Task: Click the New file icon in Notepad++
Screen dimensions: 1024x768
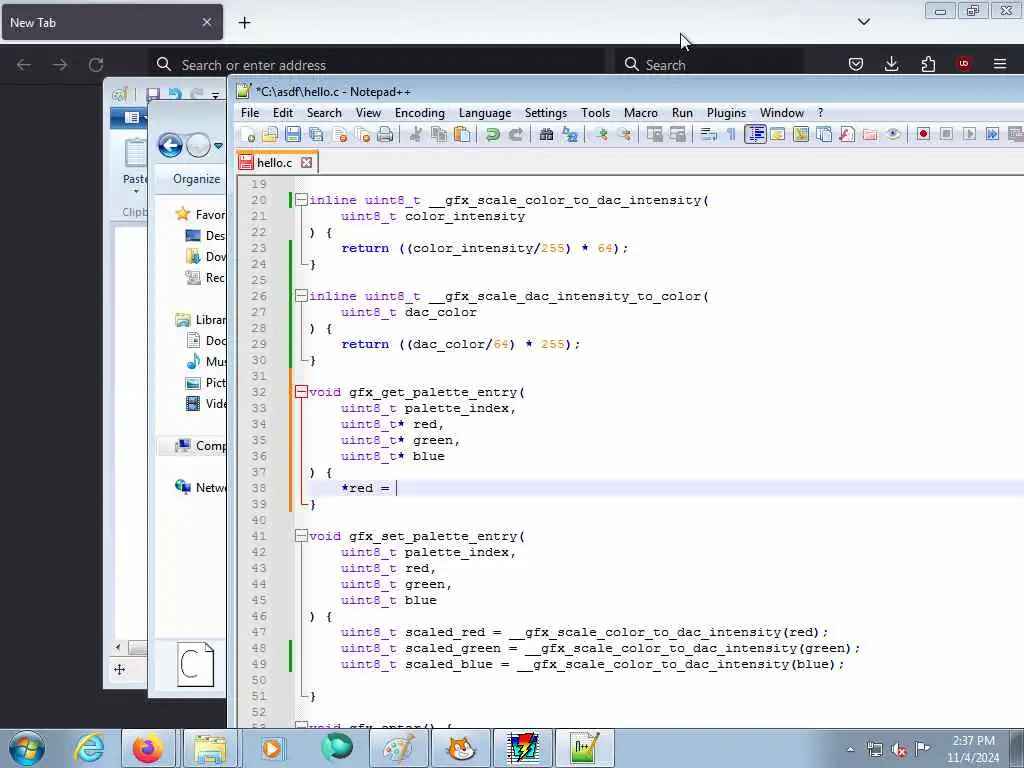Action: pyautogui.click(x=248, y=135)
